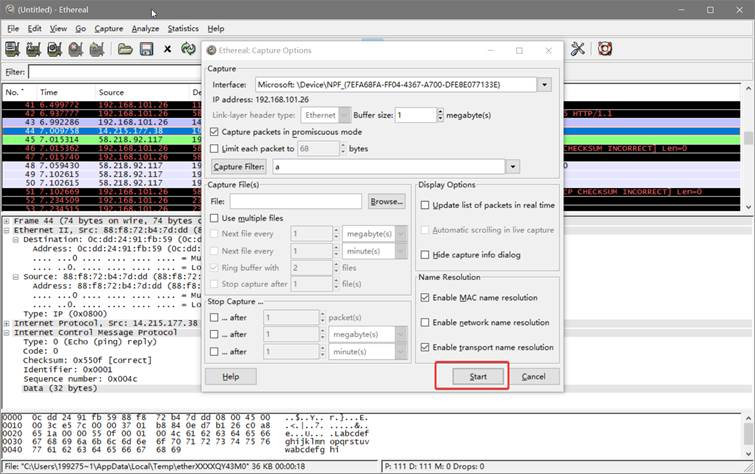Enable Update list of packets in real time
This screenshot has height=474, width=755.
tap(425, 205)
